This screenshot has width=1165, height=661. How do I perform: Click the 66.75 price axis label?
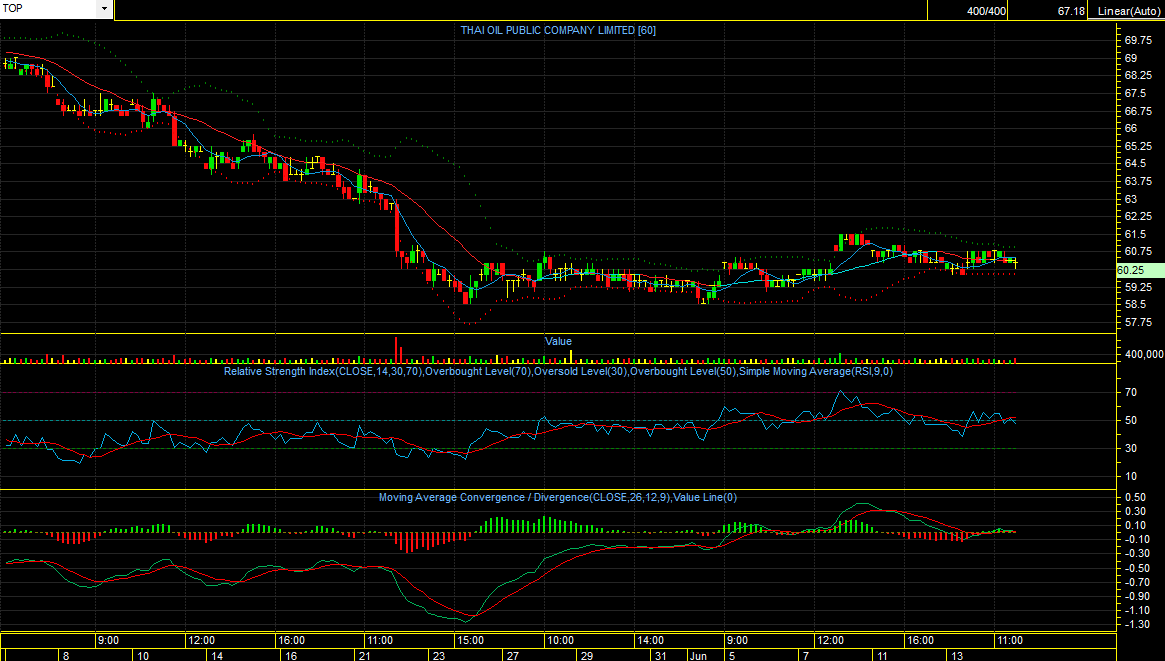pos(1138,111)
